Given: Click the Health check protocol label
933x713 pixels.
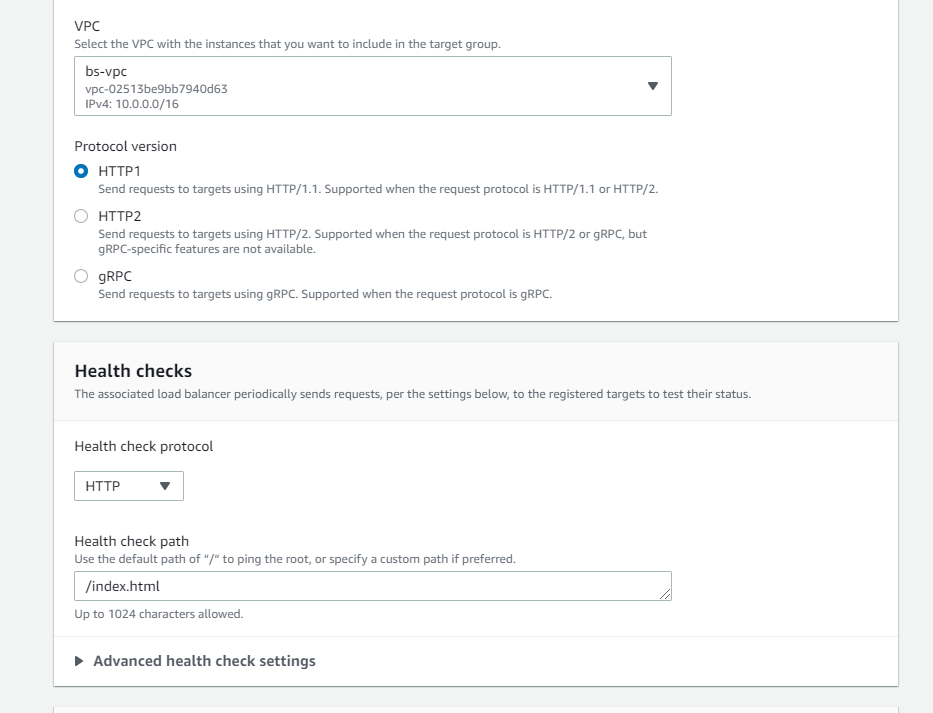Looking at the screenshot, I should 143,446.
